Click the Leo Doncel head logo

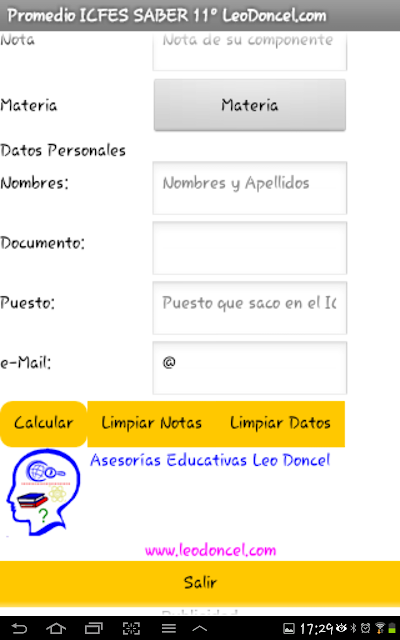coord(44,492)
